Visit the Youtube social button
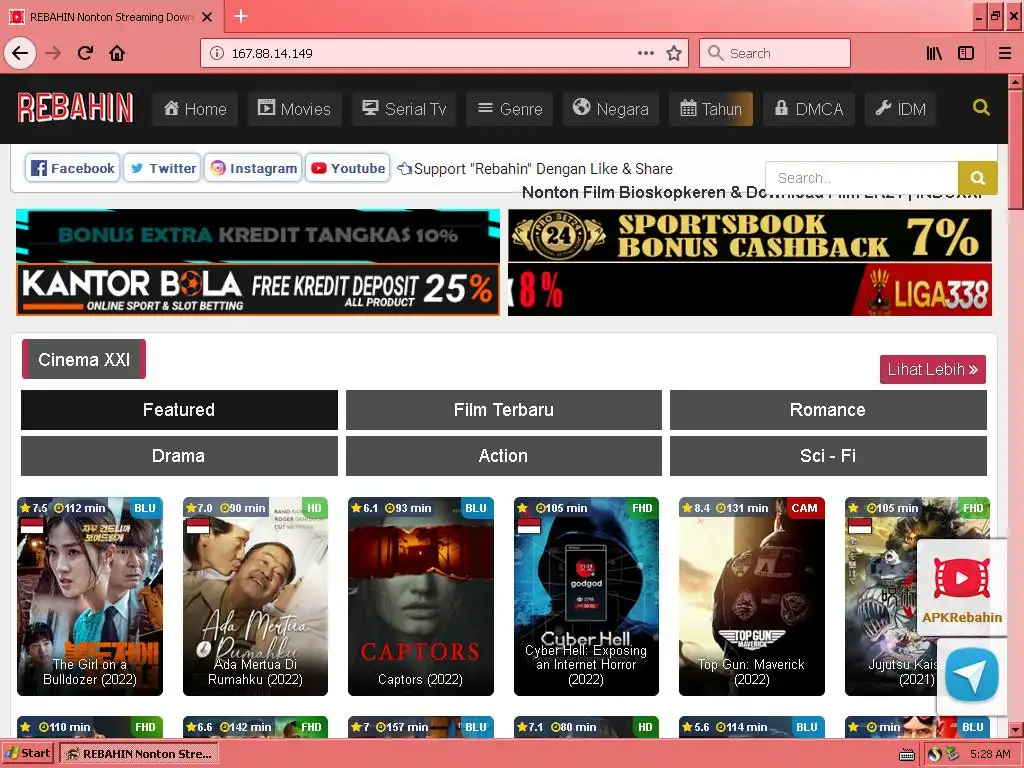Screen dimensions: 1024x768 pos(347,168)
